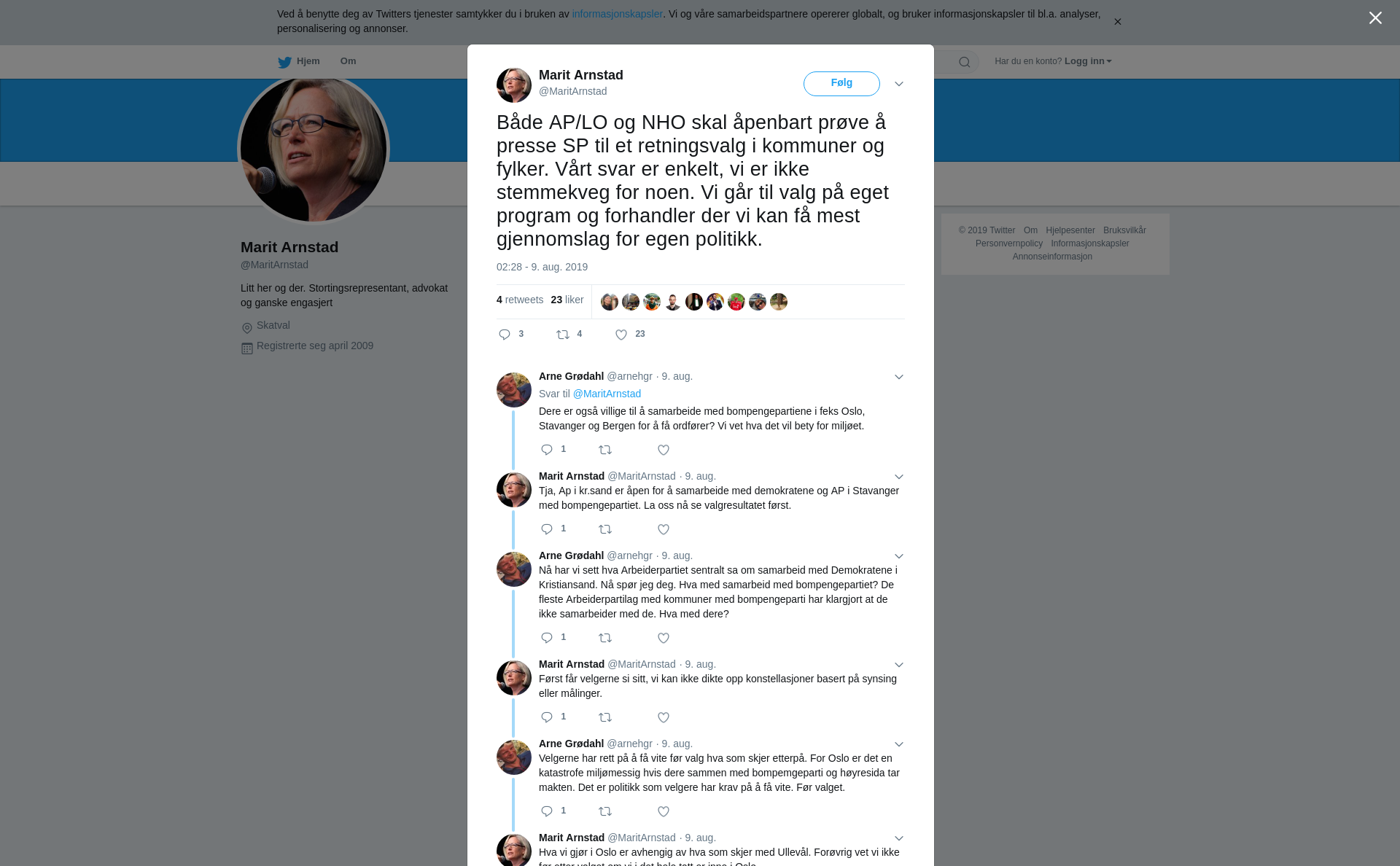Dismiss the cookie notice banner
1400x866 pixels.
(1117, 22)
